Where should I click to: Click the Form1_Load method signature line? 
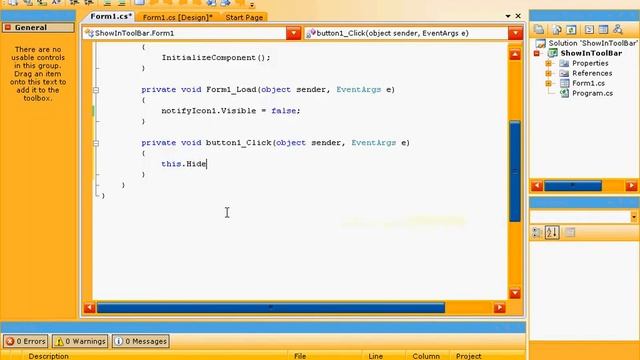(x=268, y=90)
